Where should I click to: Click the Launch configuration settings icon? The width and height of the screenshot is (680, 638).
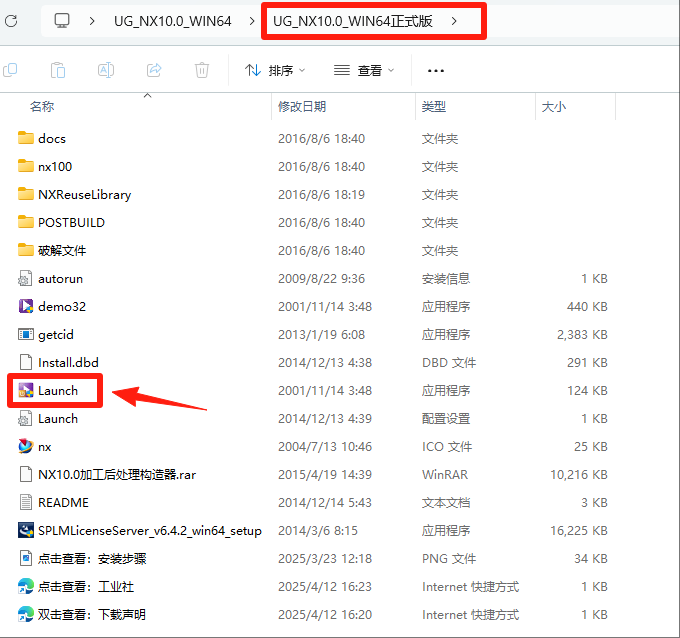point(25,418)
